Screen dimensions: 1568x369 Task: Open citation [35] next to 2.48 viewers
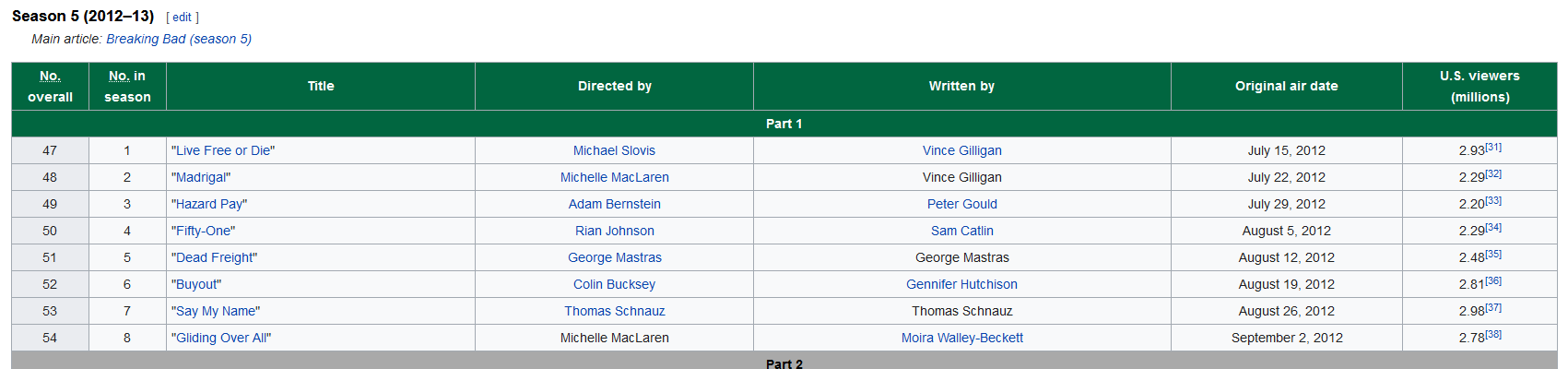tap(1493, 255)
